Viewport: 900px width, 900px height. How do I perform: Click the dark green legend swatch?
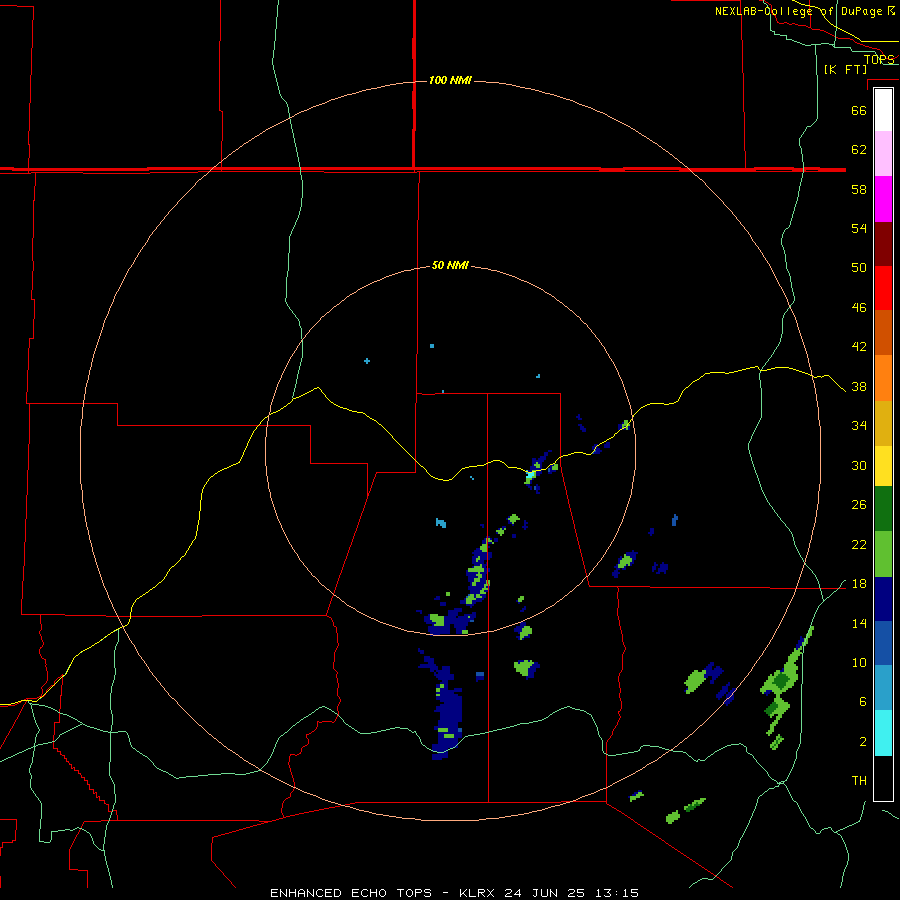[883, 509]
